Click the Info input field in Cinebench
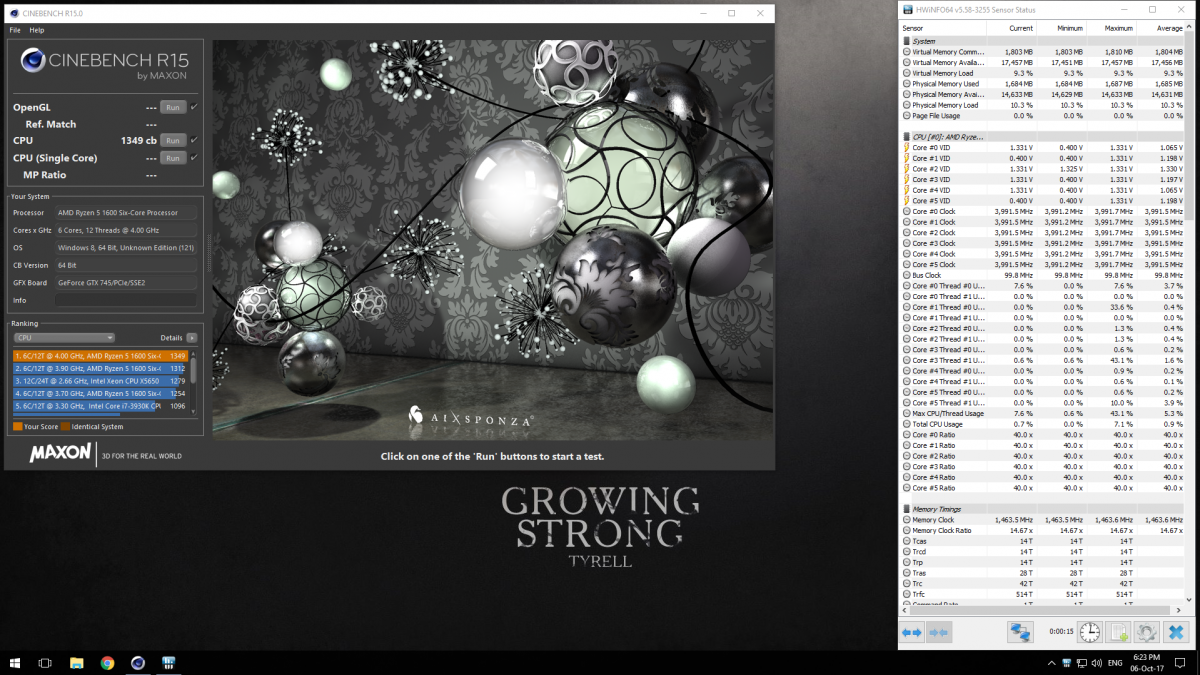The image size is (1200, 675). [125, 300]
